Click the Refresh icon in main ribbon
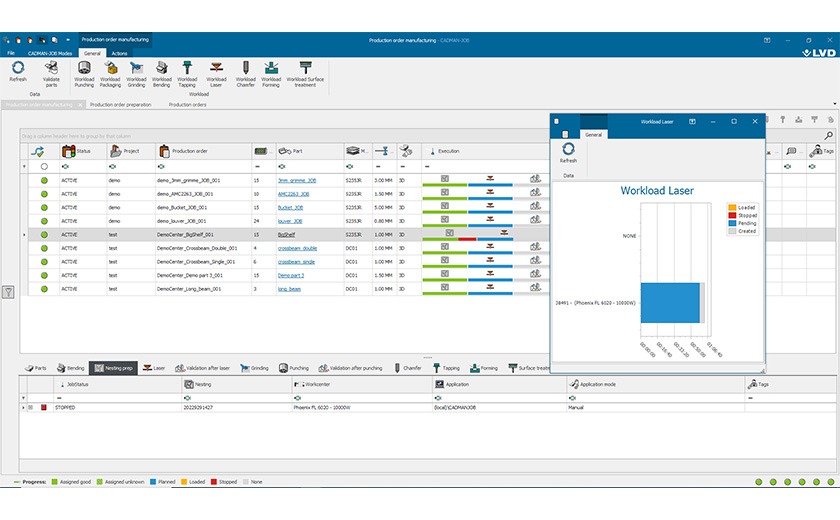This screenshot has height=520, width=840. tap(18, 67)
